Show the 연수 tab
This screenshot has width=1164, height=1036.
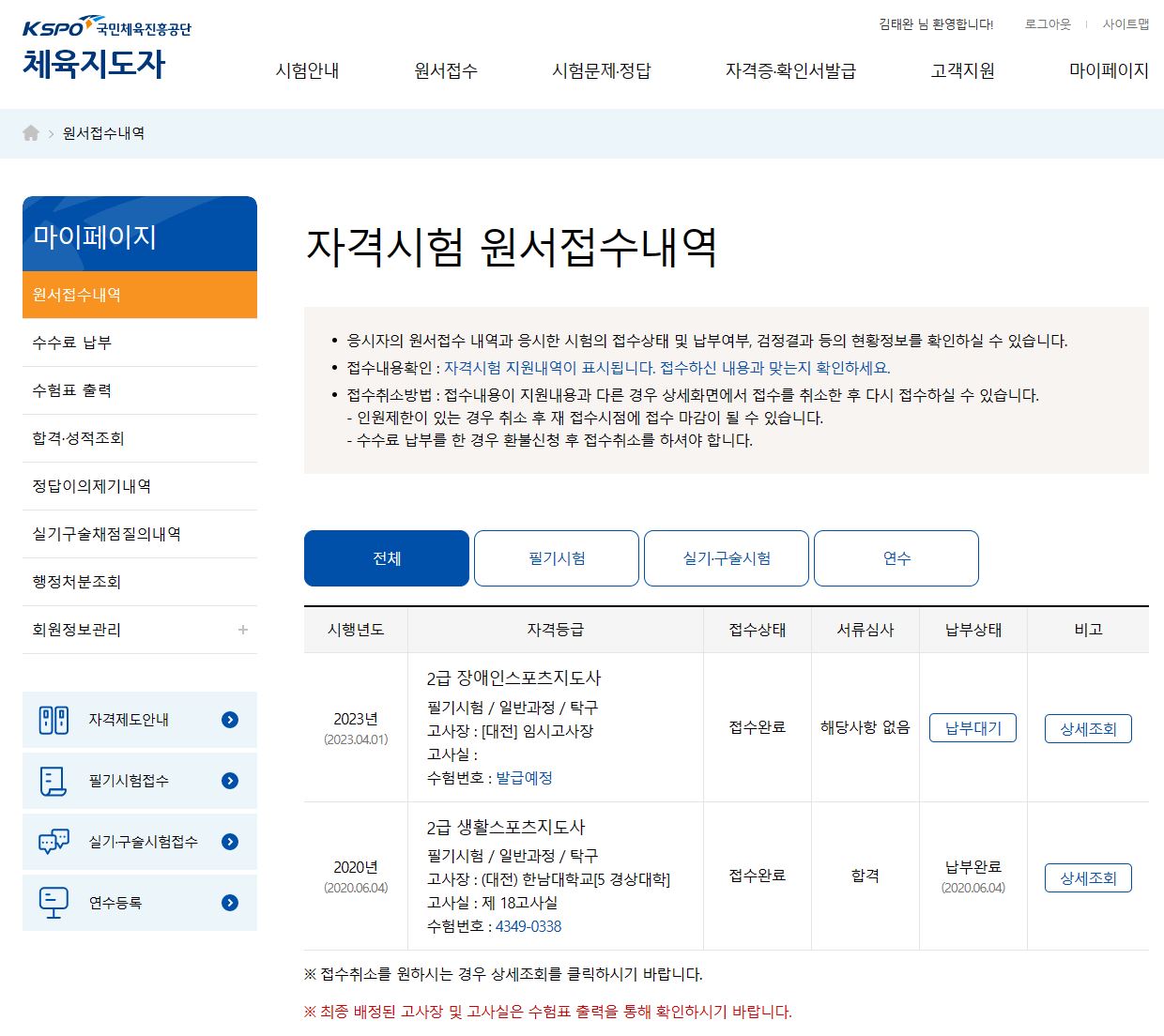click(x=896, y=558)
